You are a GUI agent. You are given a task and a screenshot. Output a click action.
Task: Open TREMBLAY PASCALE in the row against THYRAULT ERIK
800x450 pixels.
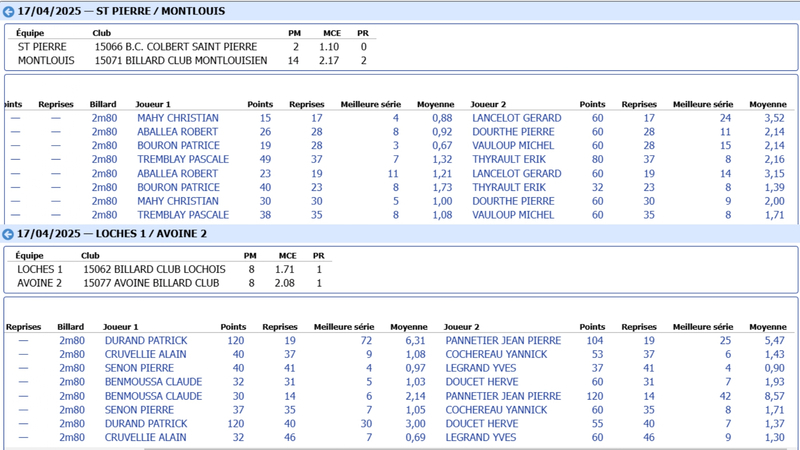(183, 159)
